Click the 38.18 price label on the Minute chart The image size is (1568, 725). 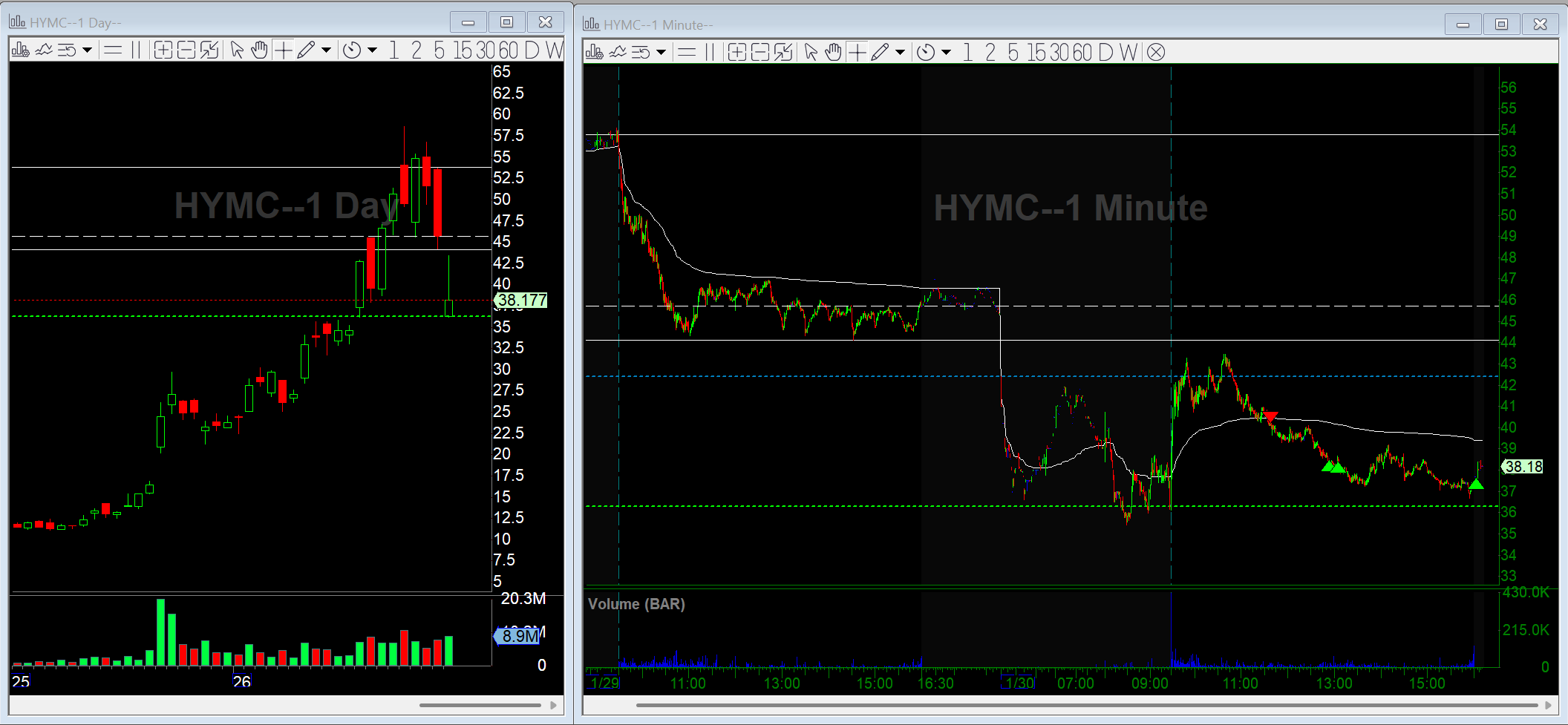click(x=1522, y=467)
